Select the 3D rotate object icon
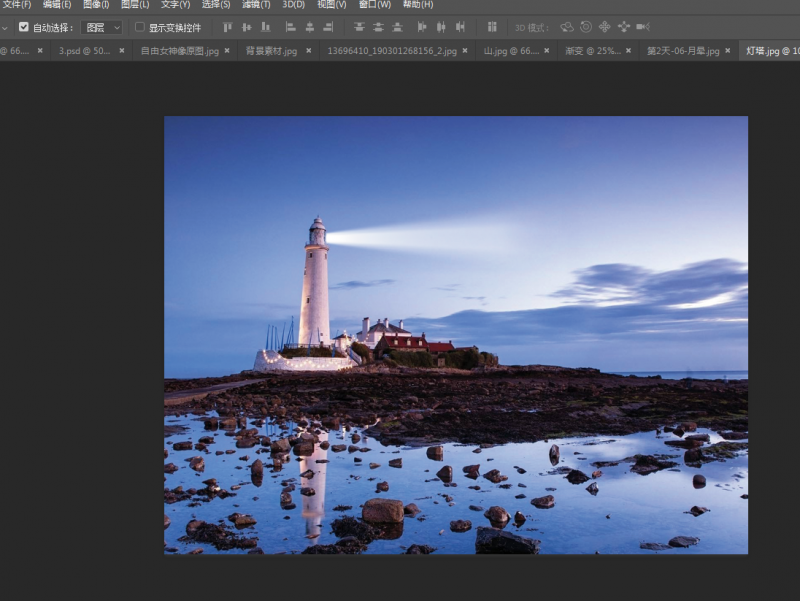 tap(567, 27)
